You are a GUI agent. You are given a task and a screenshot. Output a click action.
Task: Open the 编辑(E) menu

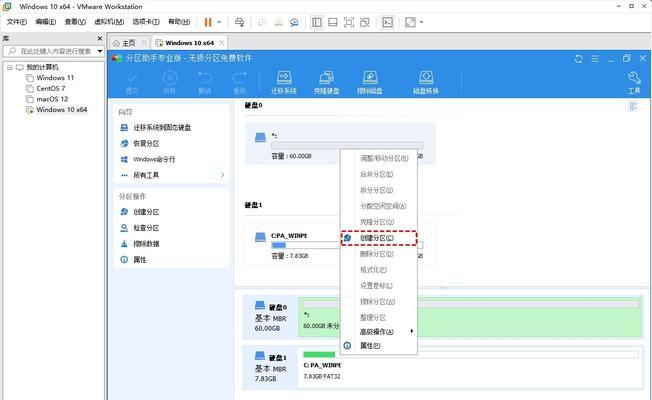[x=45, y=22]
